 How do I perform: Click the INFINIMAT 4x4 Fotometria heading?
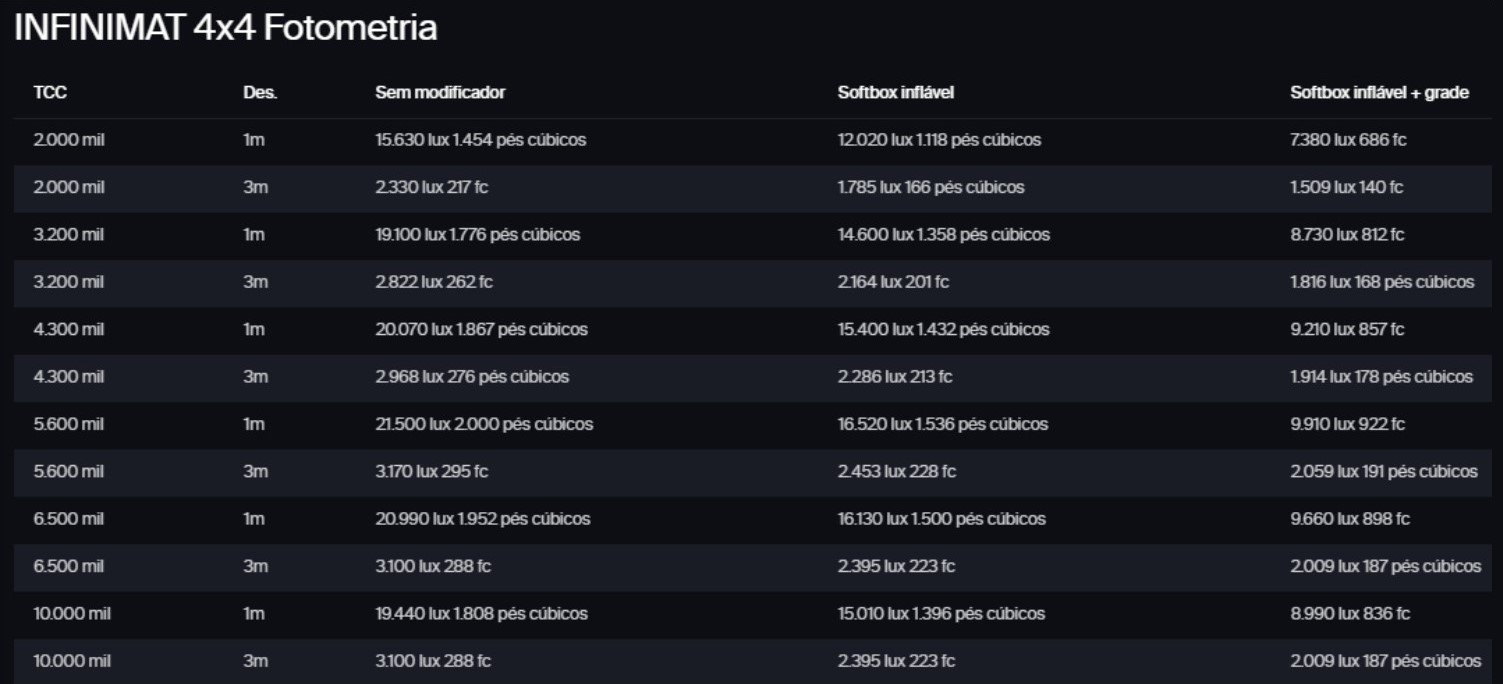[226, 28]
